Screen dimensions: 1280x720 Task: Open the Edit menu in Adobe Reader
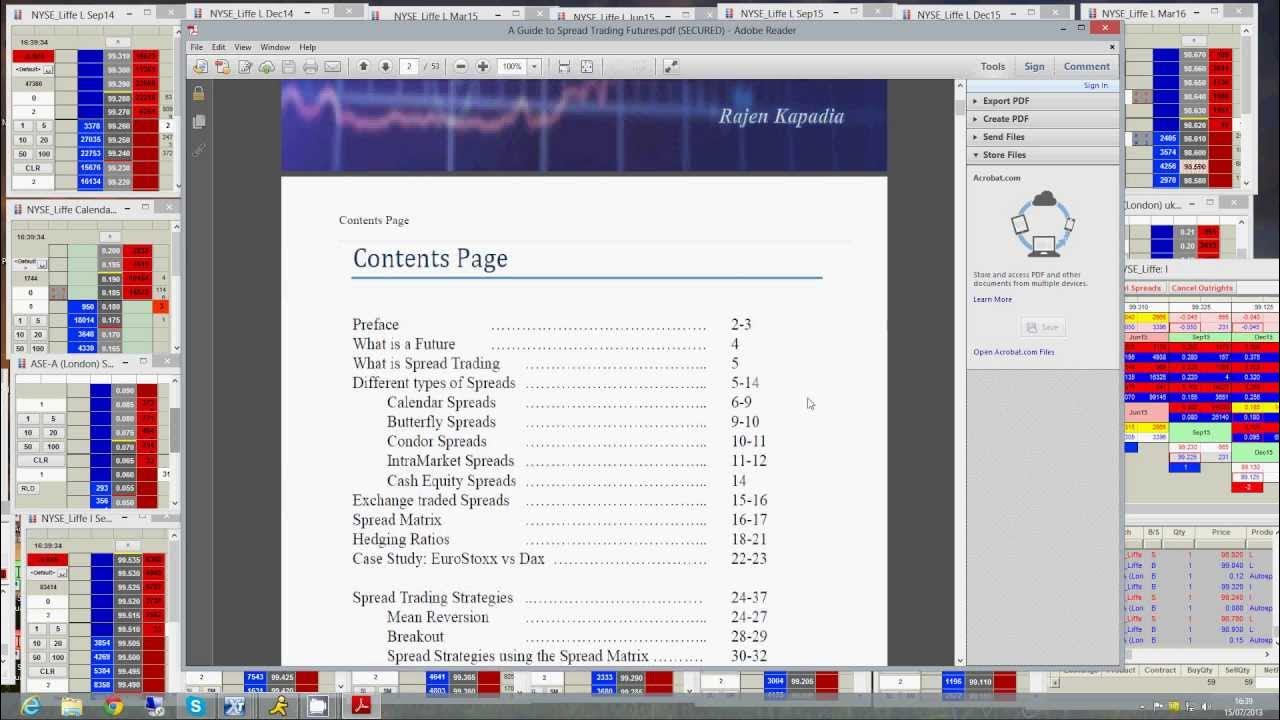point(218,47)
